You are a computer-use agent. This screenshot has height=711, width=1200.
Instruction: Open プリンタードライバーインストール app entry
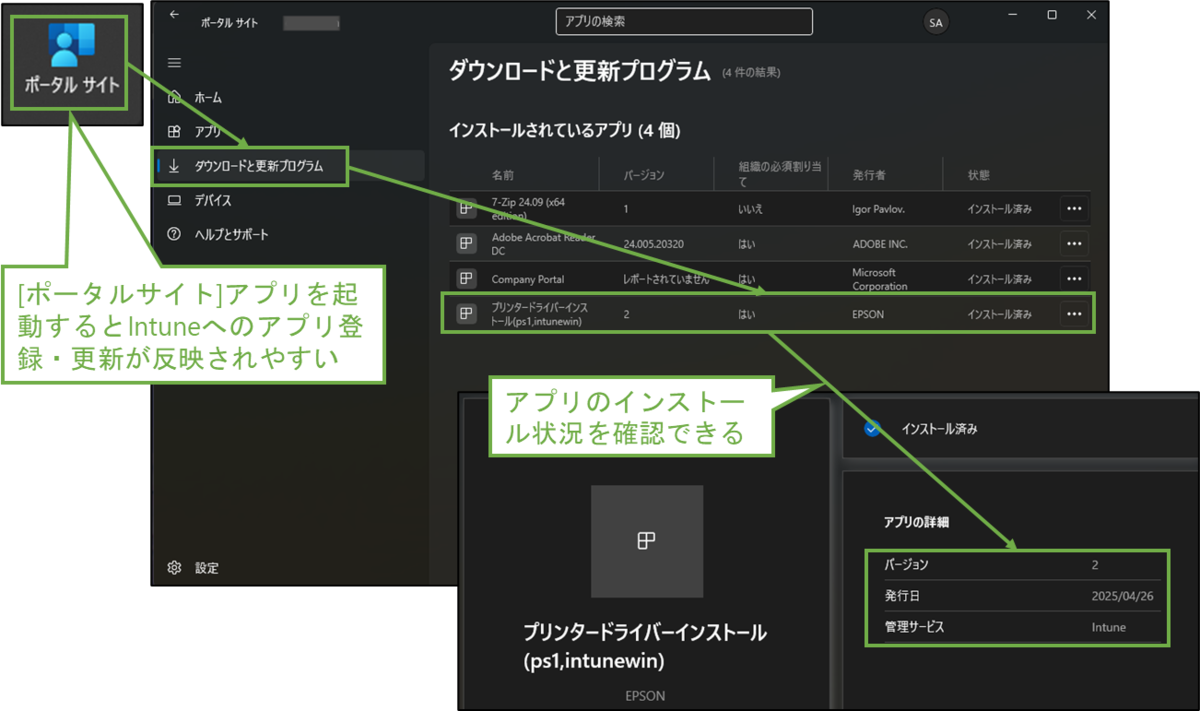(540, 314)
